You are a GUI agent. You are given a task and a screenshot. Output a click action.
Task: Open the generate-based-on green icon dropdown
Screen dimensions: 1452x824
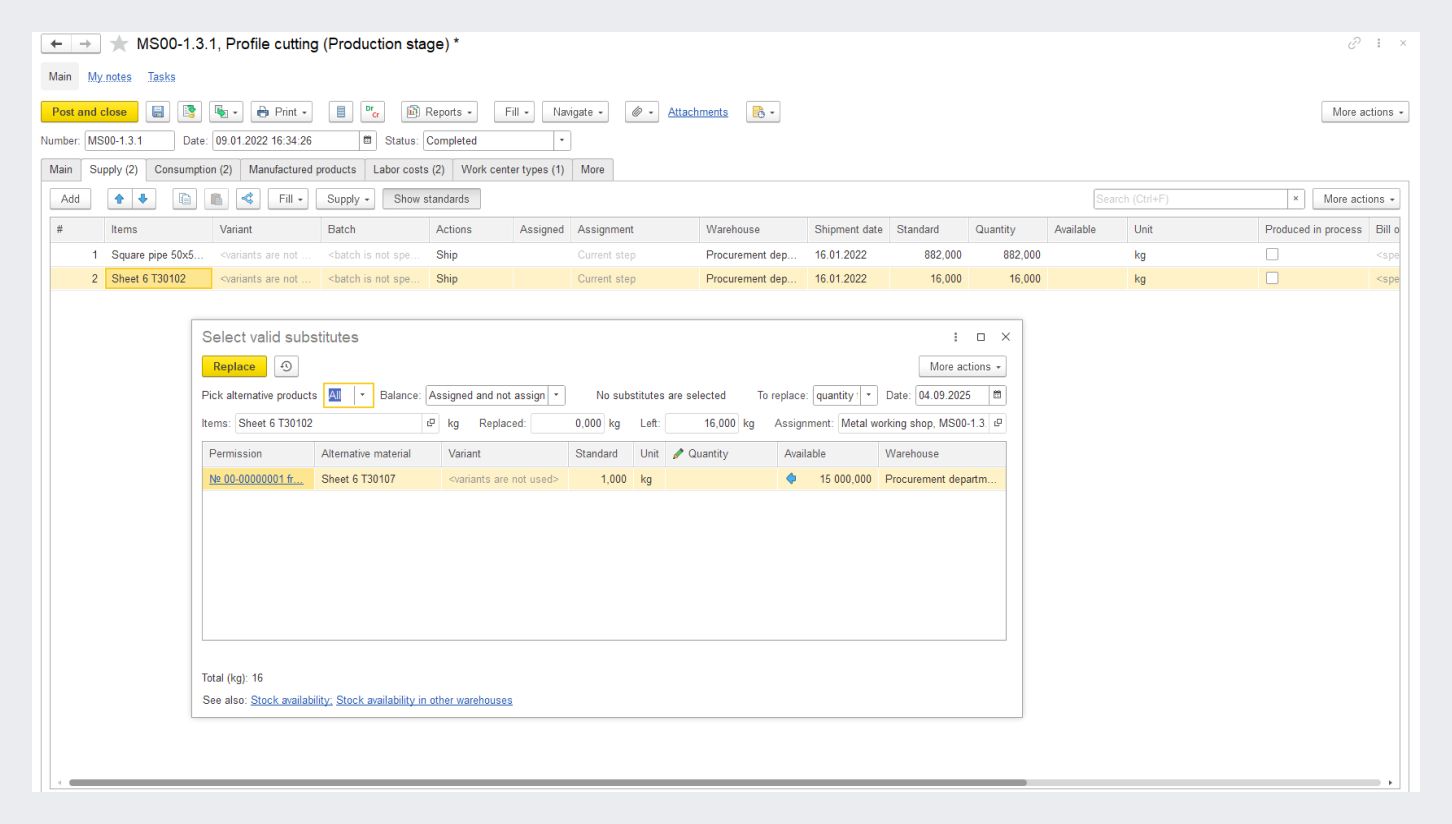tap(226, 112)
